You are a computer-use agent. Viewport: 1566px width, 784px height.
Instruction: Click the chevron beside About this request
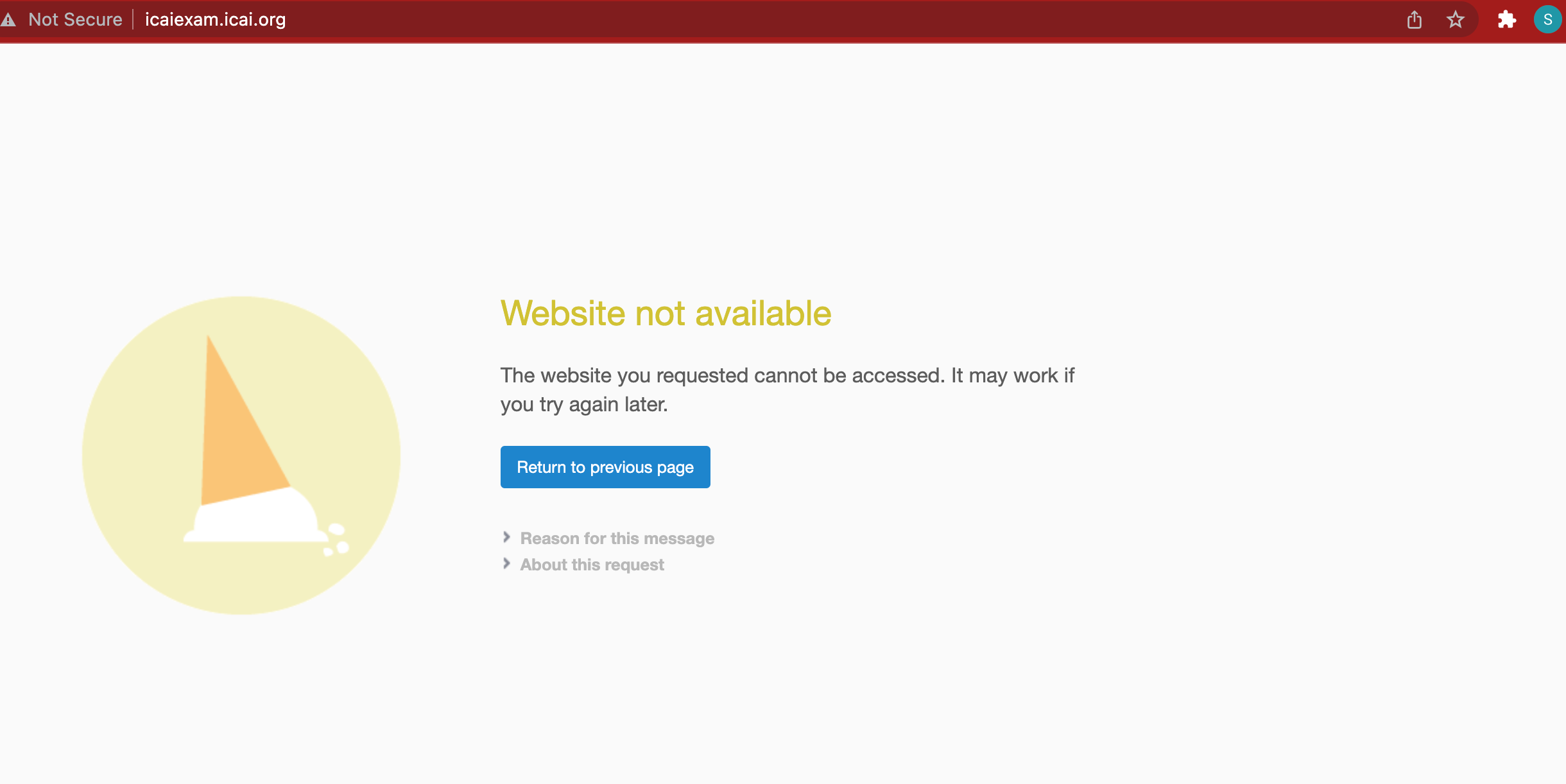506,563
